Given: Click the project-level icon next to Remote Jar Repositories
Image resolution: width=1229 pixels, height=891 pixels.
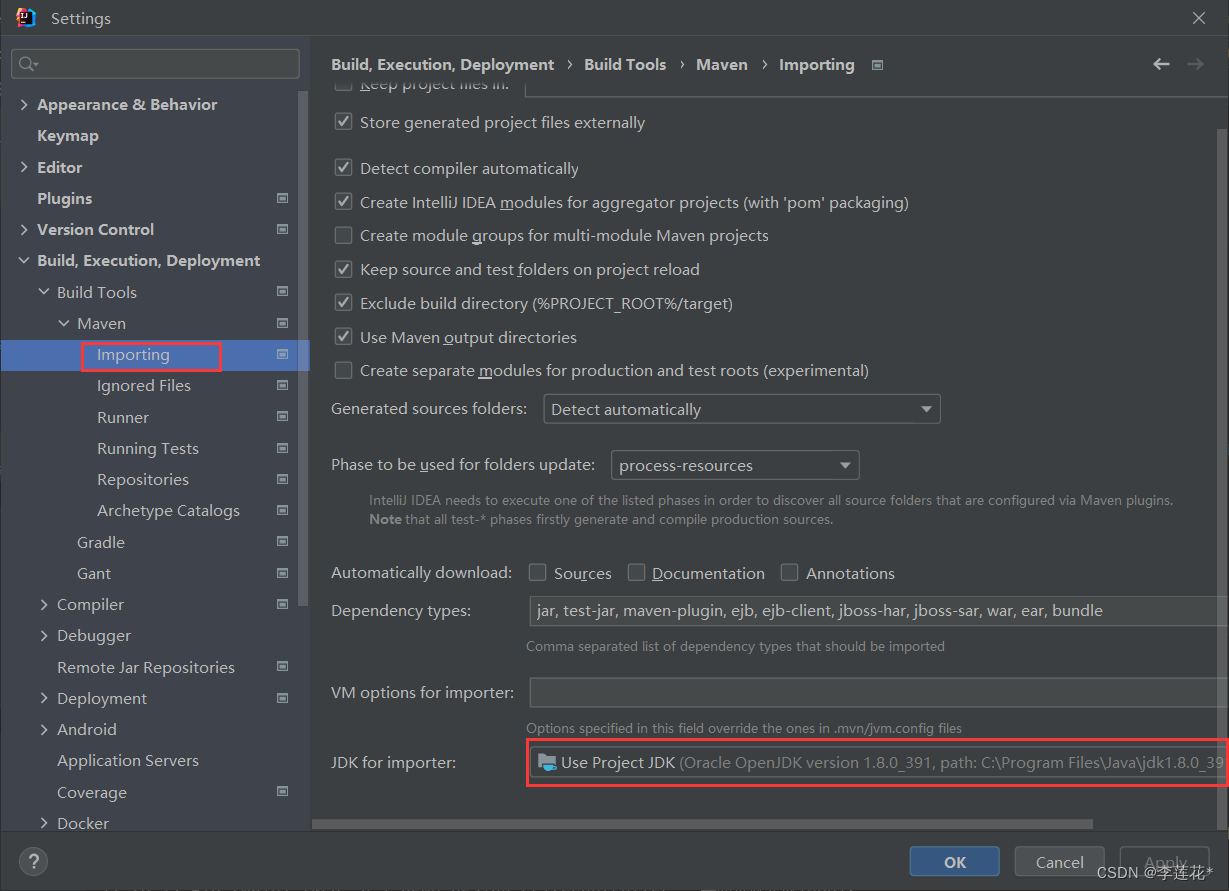Looking at the screenshot, I should coord(283,667).
